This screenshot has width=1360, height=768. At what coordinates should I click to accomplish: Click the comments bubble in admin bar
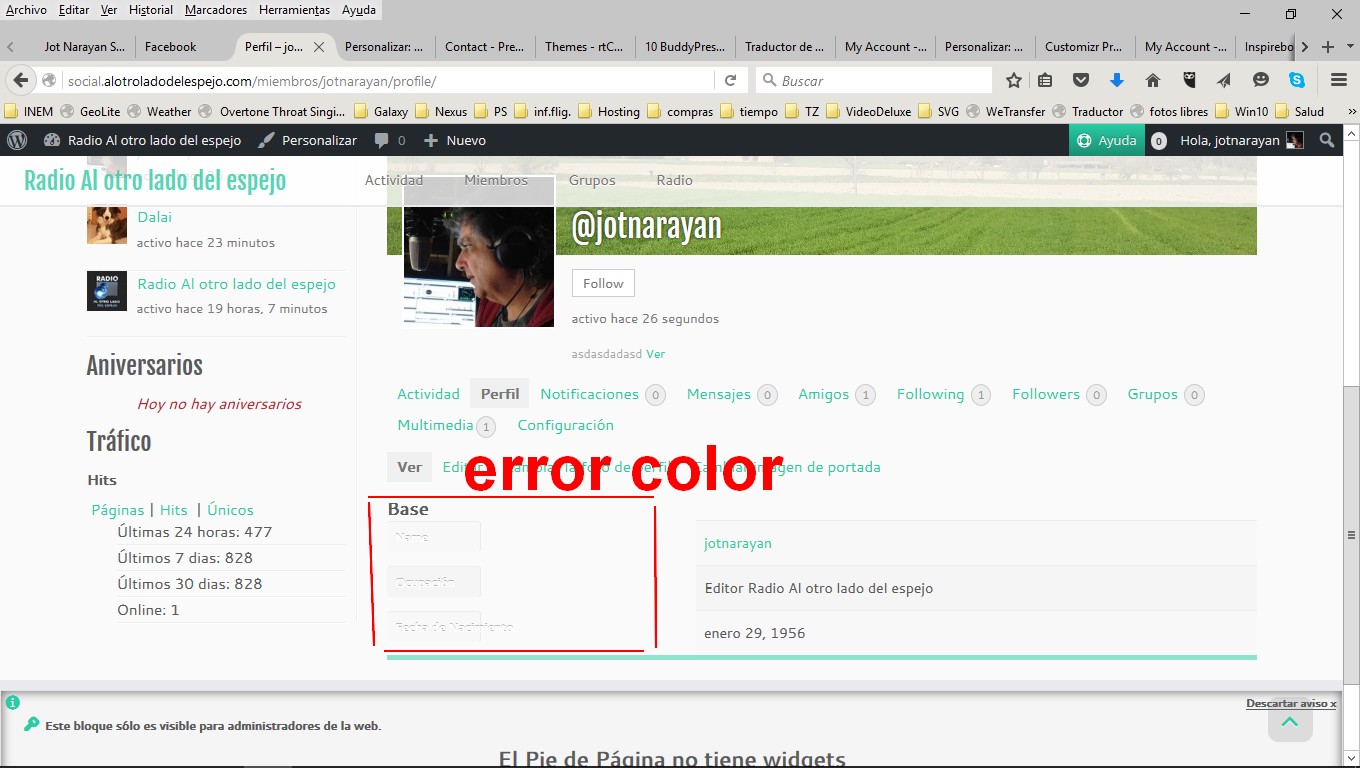[389, 141]
